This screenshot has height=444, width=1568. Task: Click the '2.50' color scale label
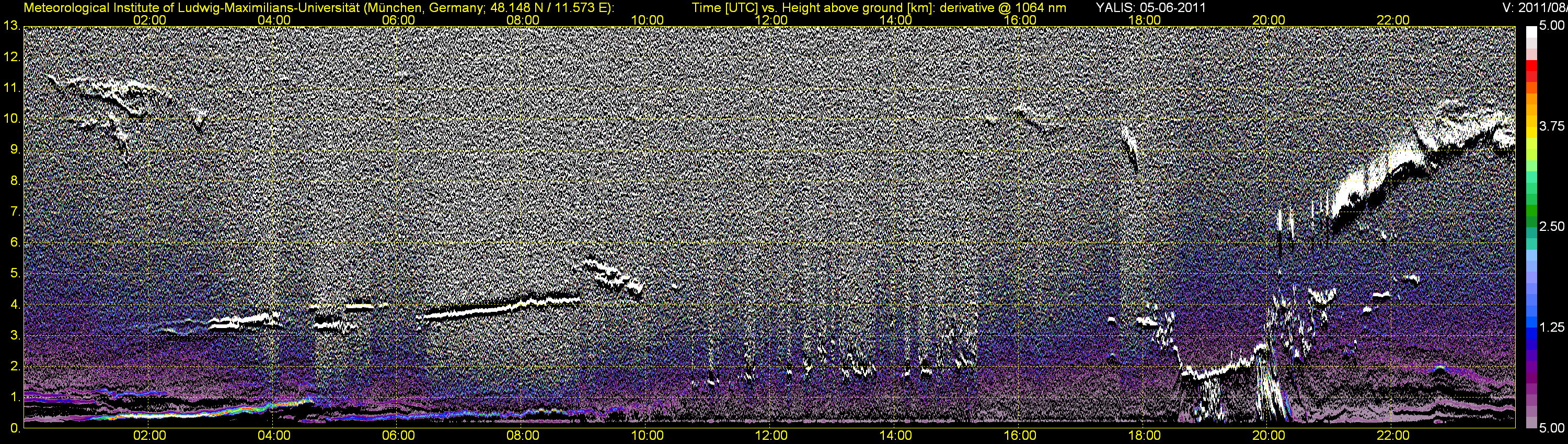1552,226
